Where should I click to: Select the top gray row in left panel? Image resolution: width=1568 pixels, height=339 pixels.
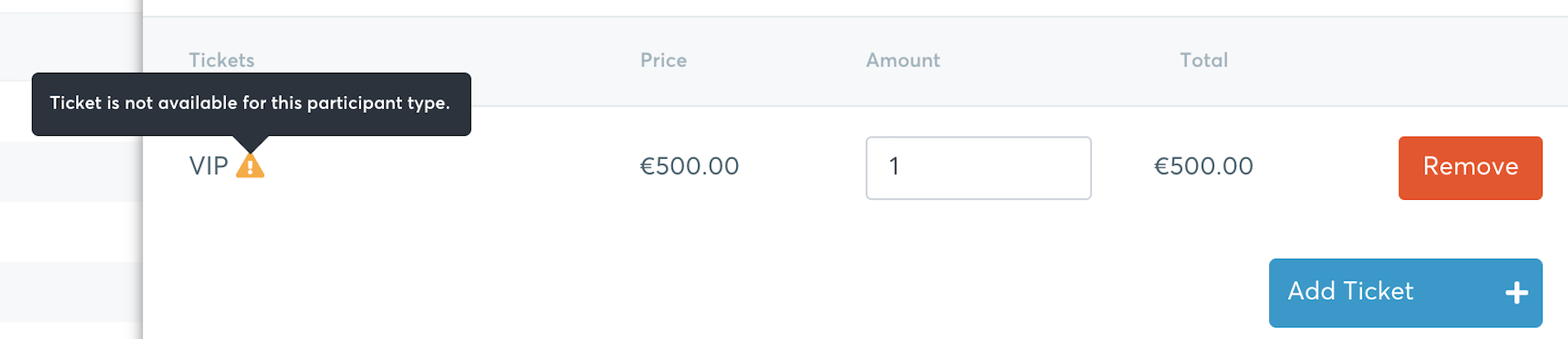(x=70, y=46)
